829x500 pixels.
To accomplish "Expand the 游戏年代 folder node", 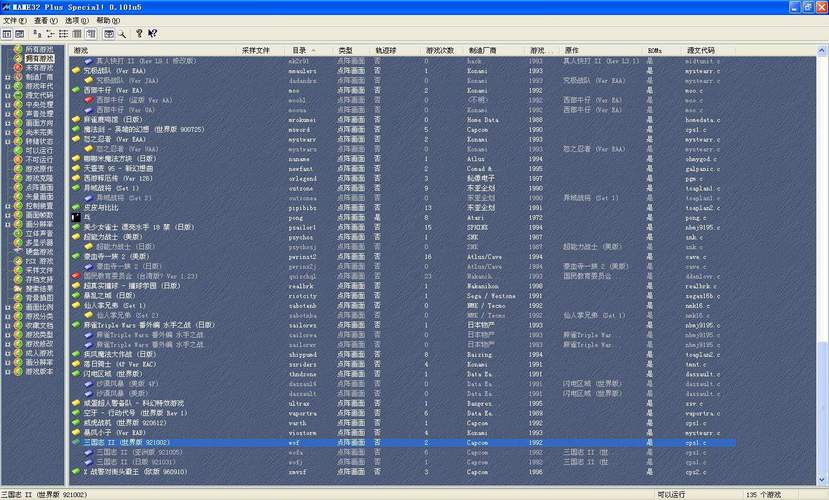I will tap(7, 86).
